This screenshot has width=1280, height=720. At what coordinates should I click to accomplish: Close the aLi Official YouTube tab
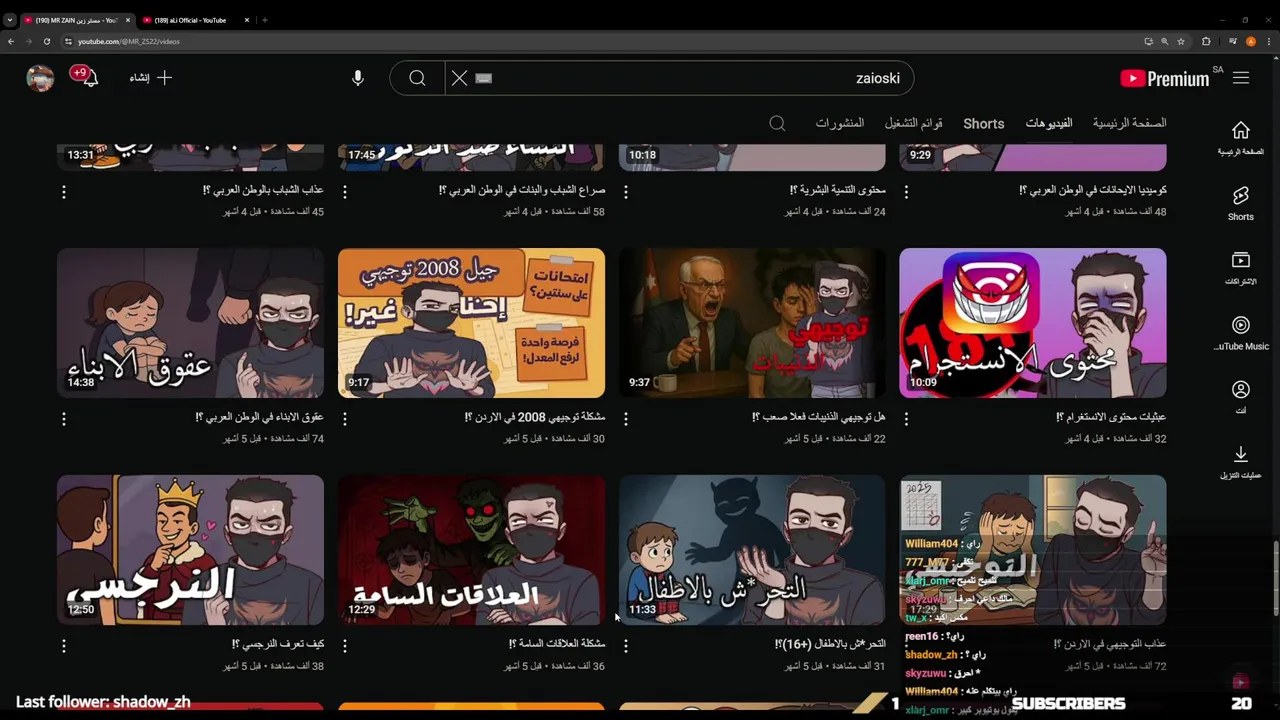click(x=247, y=20)
